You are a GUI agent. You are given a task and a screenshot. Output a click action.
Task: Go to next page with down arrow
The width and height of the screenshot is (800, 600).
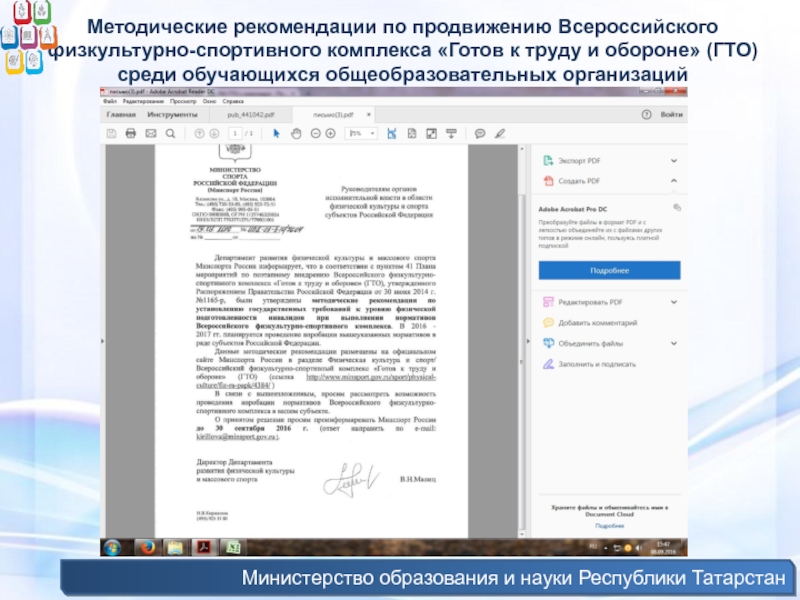pos(214,134)
